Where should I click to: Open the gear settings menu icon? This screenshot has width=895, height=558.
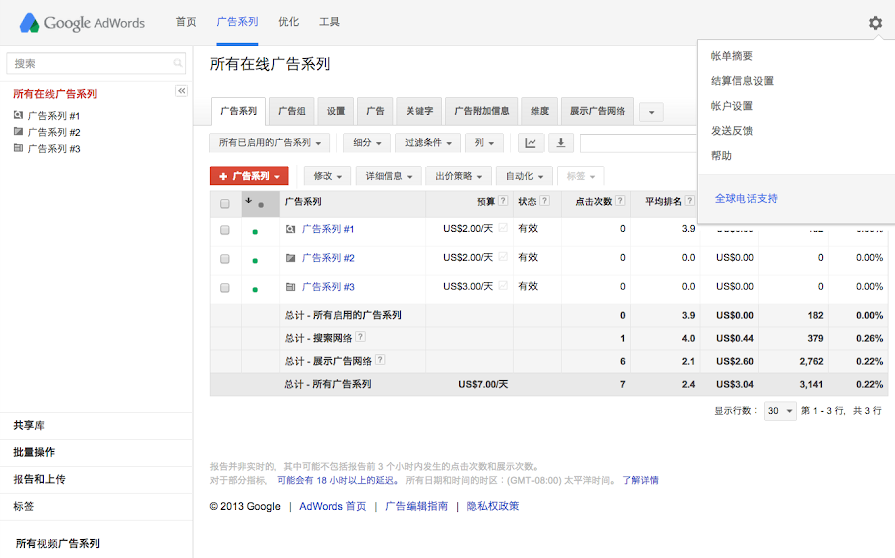pos(875,23)
